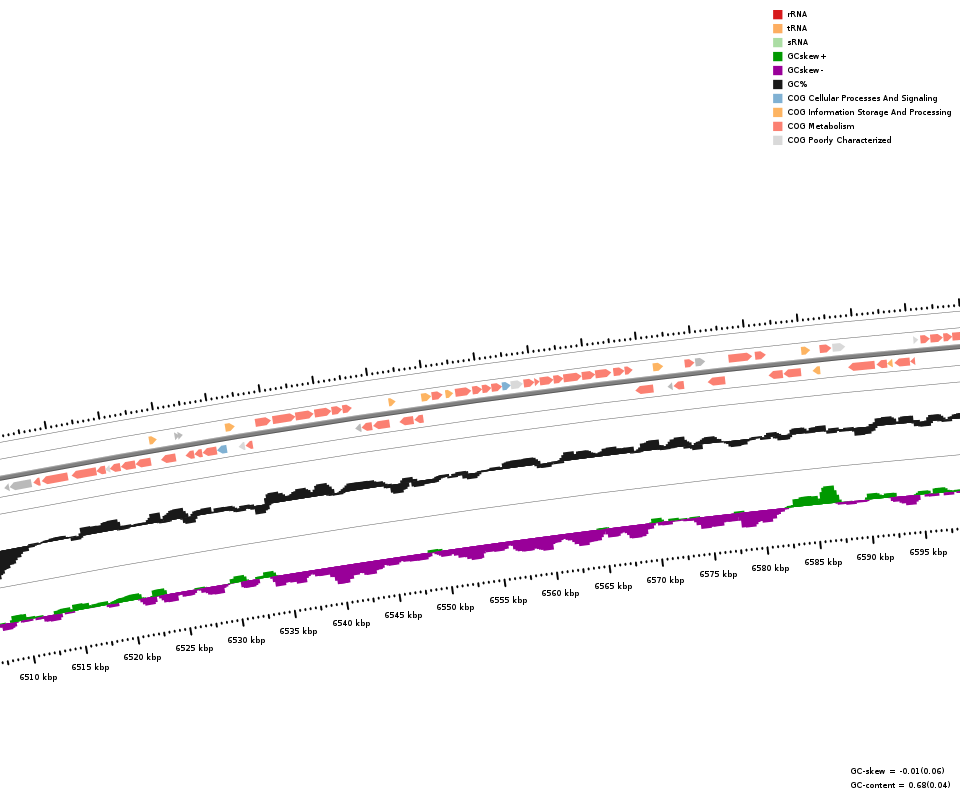Click the black GC% legend swatch
Image resolution: width=960 pixels, height=800 pixels.
[777, 85]
